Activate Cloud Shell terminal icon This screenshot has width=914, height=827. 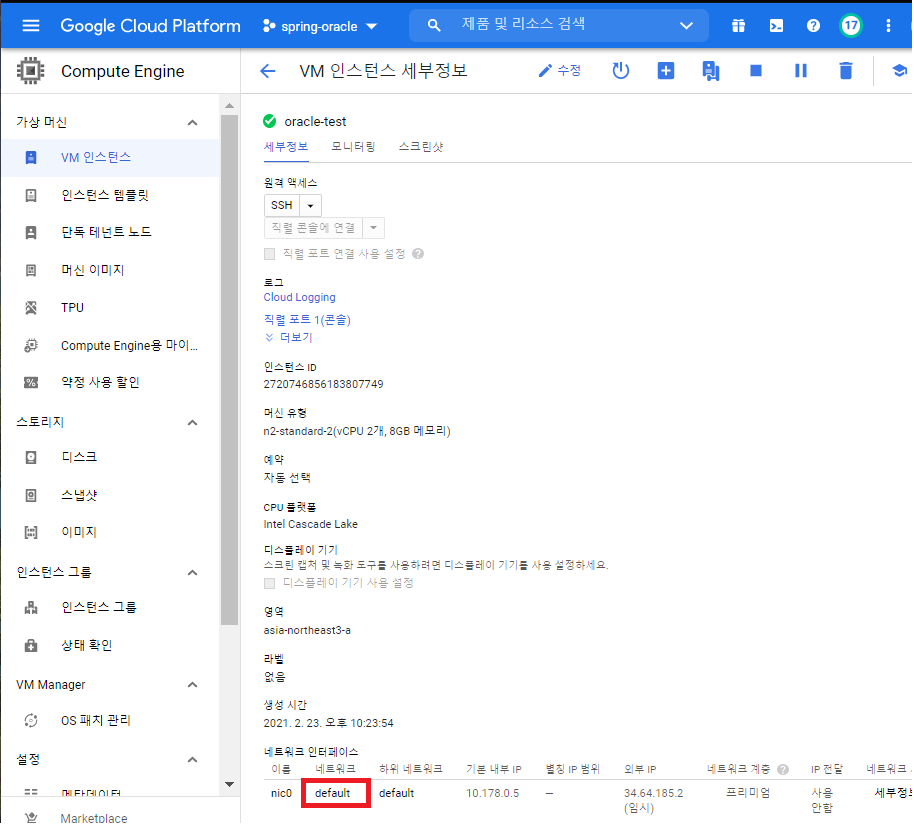(x=776, y=26)
